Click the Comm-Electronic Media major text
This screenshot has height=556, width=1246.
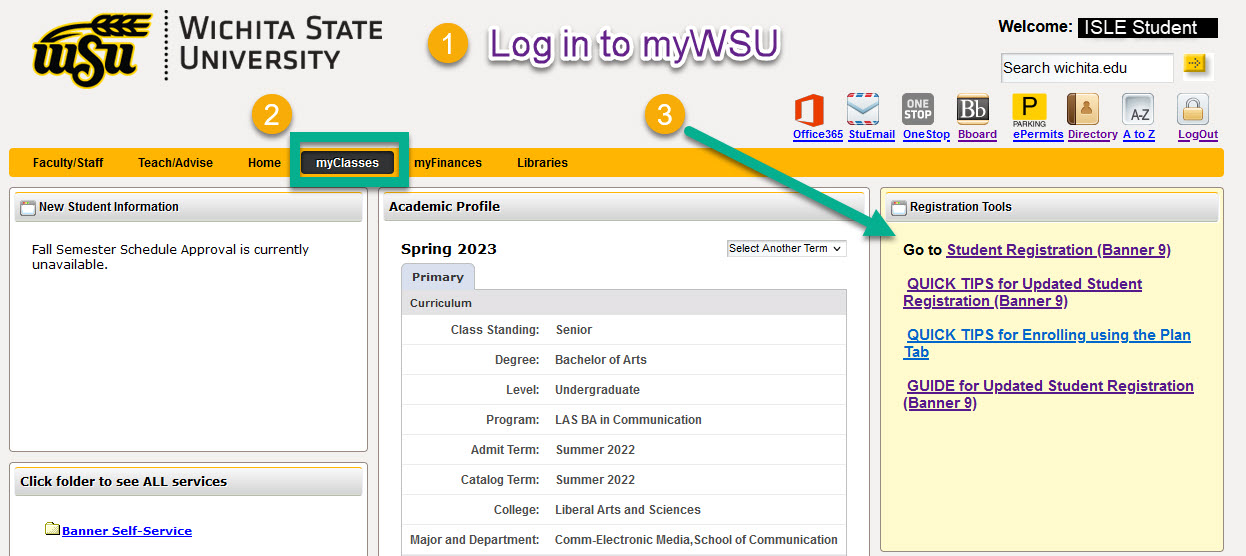696,540
